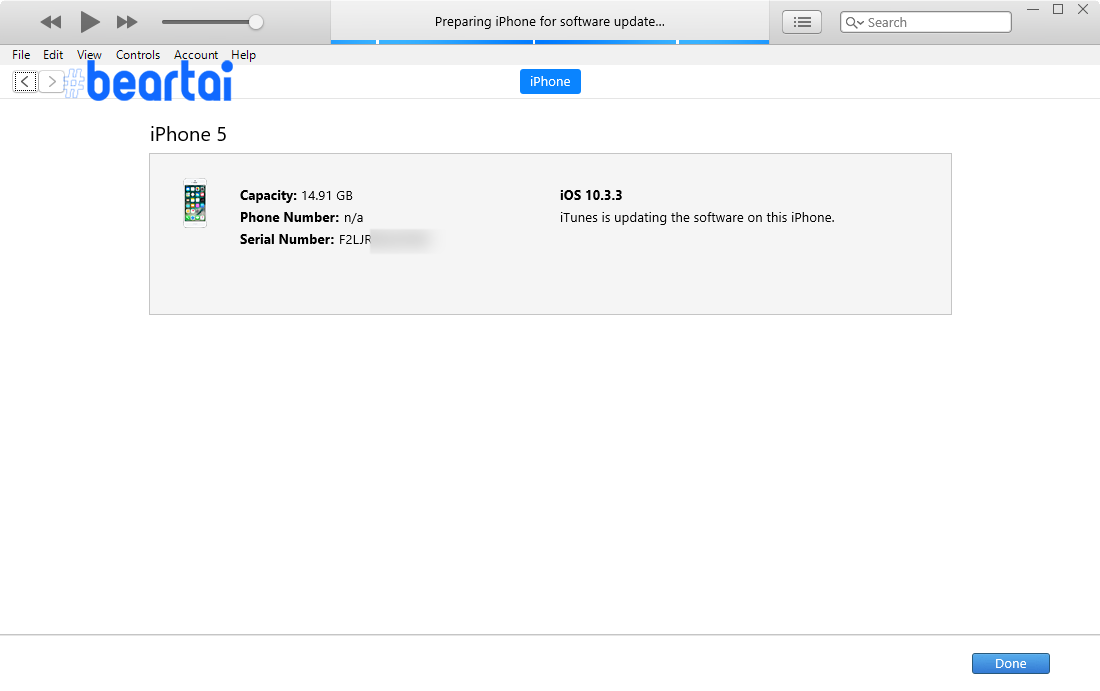Click the 'Preparing iPhone for software update...' status
The width and height of the screenshot is (1100, 691).
click(x=549, y=22)
